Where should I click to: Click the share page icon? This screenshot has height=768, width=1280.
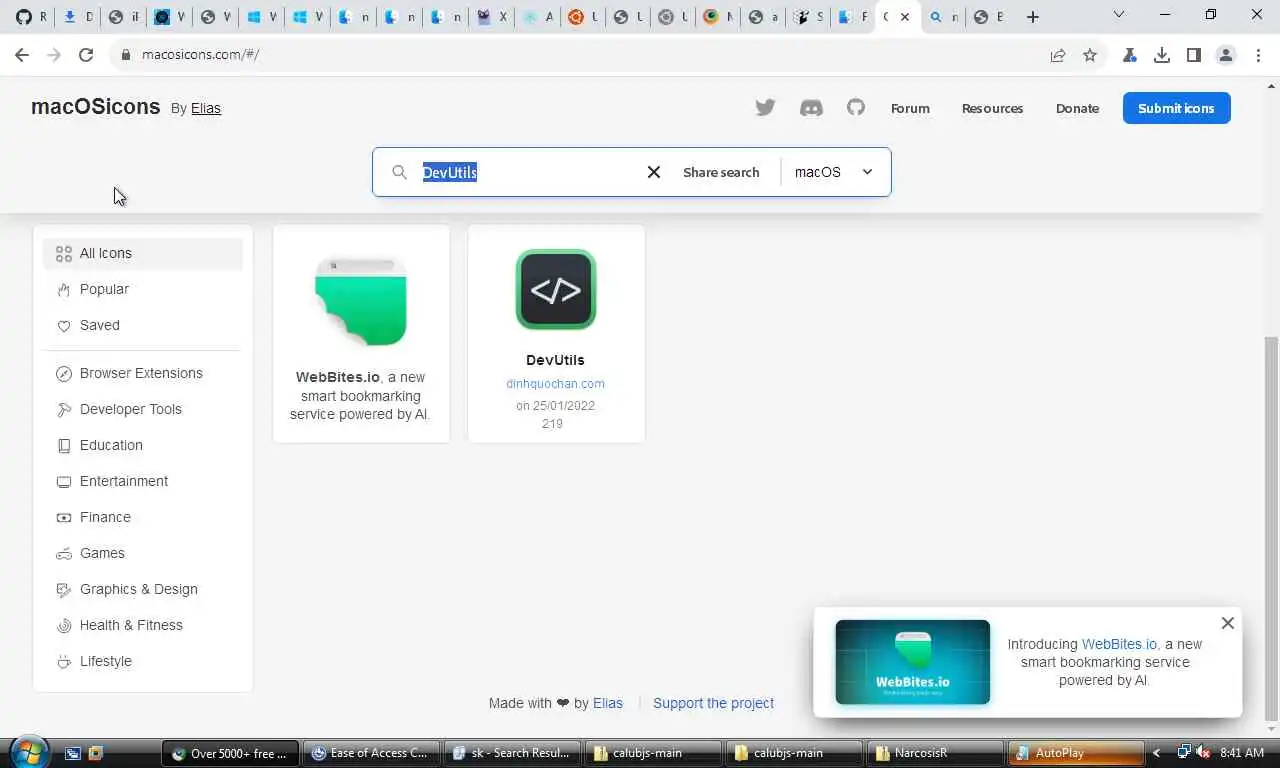1058,55
